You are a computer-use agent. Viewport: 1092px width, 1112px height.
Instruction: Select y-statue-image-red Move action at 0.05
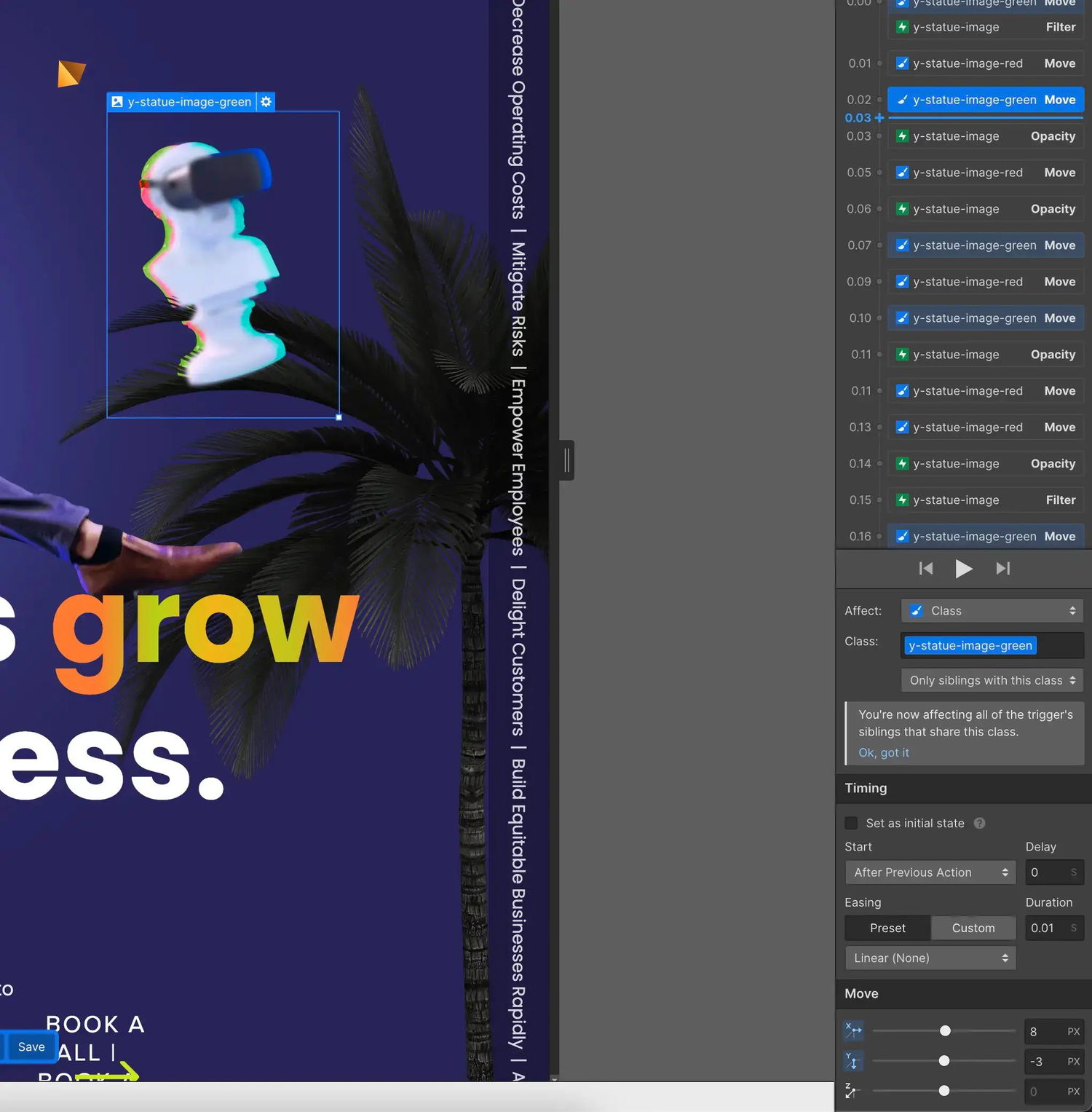click(986, 173)
